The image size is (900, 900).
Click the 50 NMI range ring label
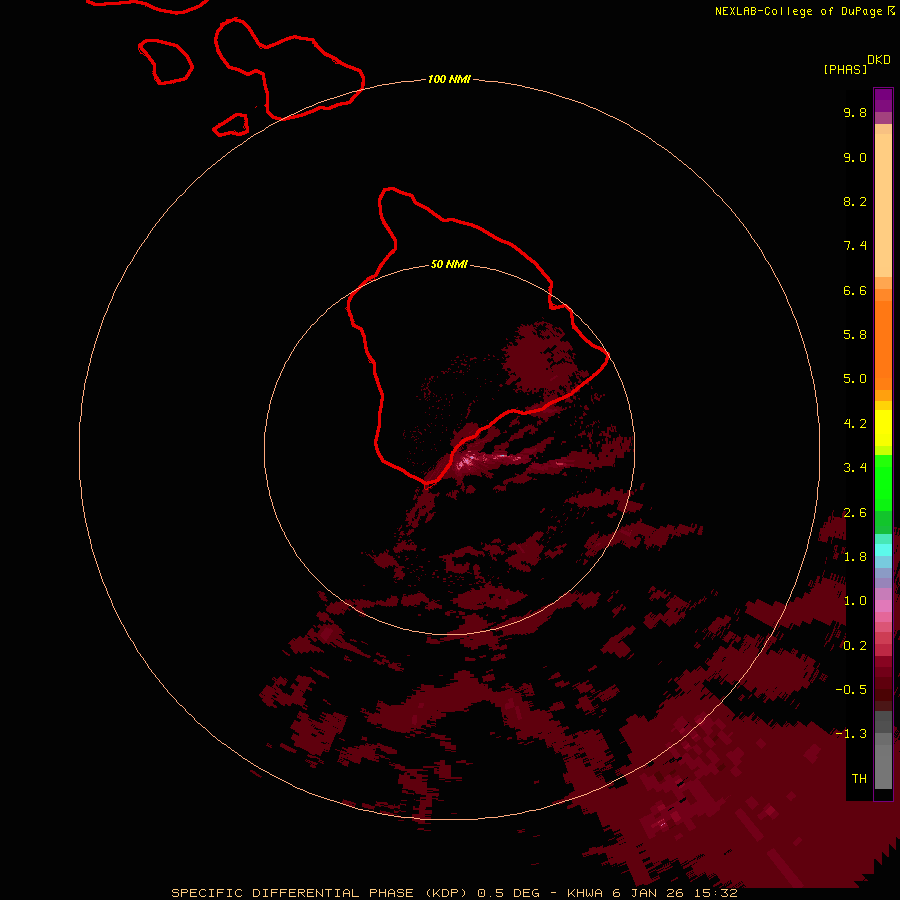click(x=449, y=264)
